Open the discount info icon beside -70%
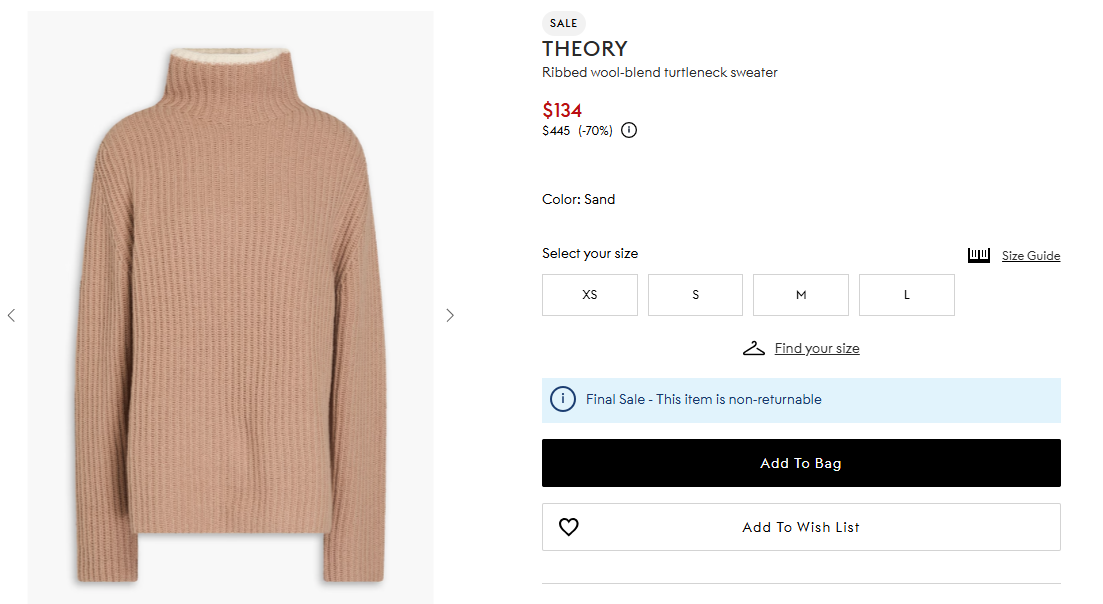The height and width of the screenshot is (604, 1103). pos(629,130)
